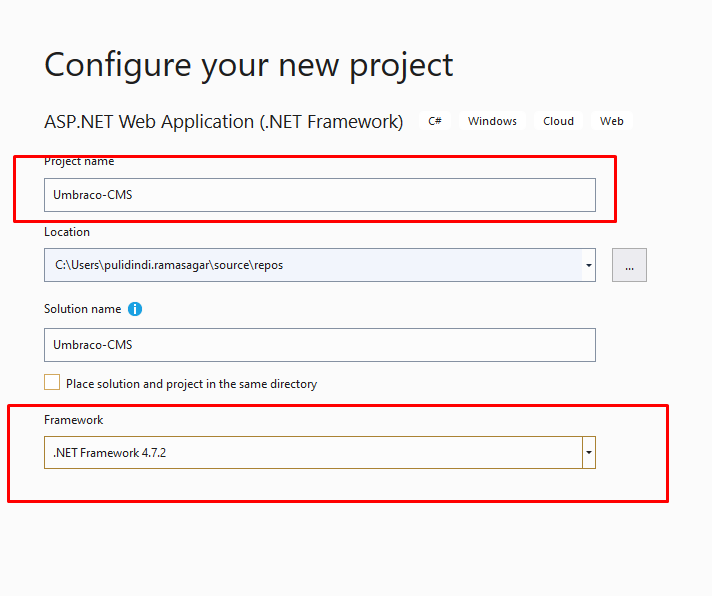This screenshot has height=596, width=712.
Task: Click the Project name input field
Action: tap(320, 195)
